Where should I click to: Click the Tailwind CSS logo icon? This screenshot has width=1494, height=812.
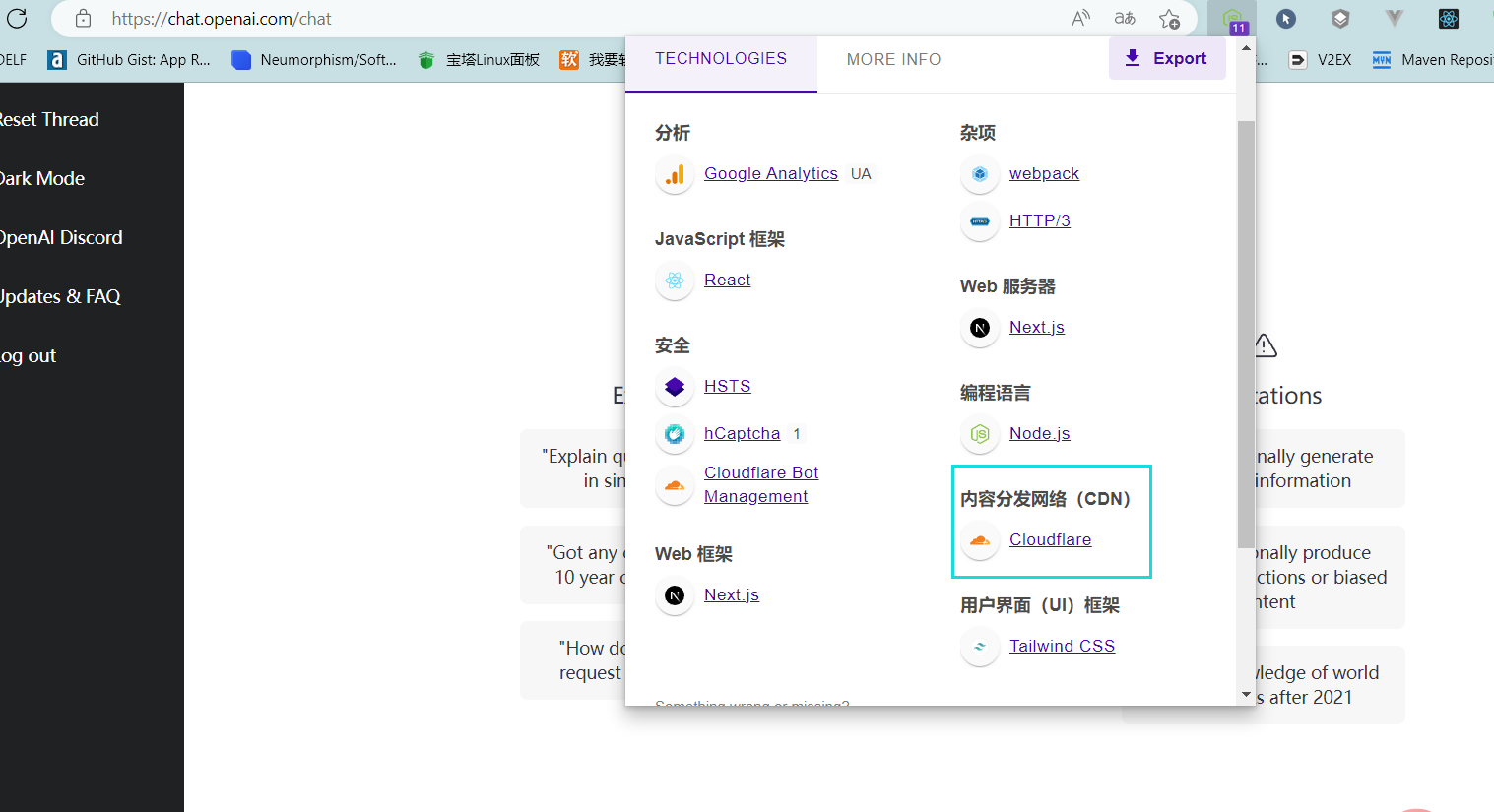[980, 647]
